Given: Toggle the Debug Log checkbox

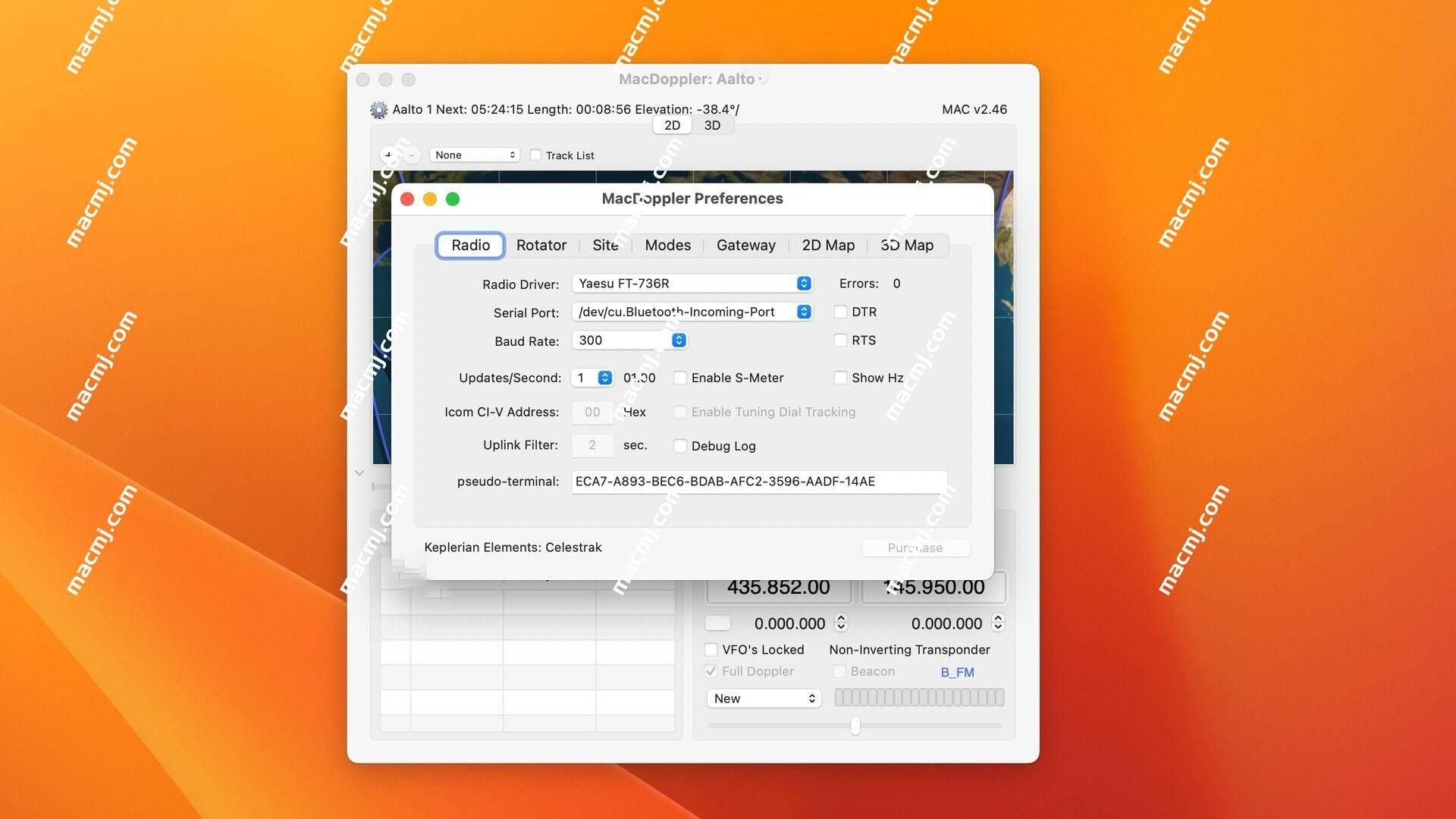Looking at the screenshot, I should pyautogui.click(x=680, y=446).
